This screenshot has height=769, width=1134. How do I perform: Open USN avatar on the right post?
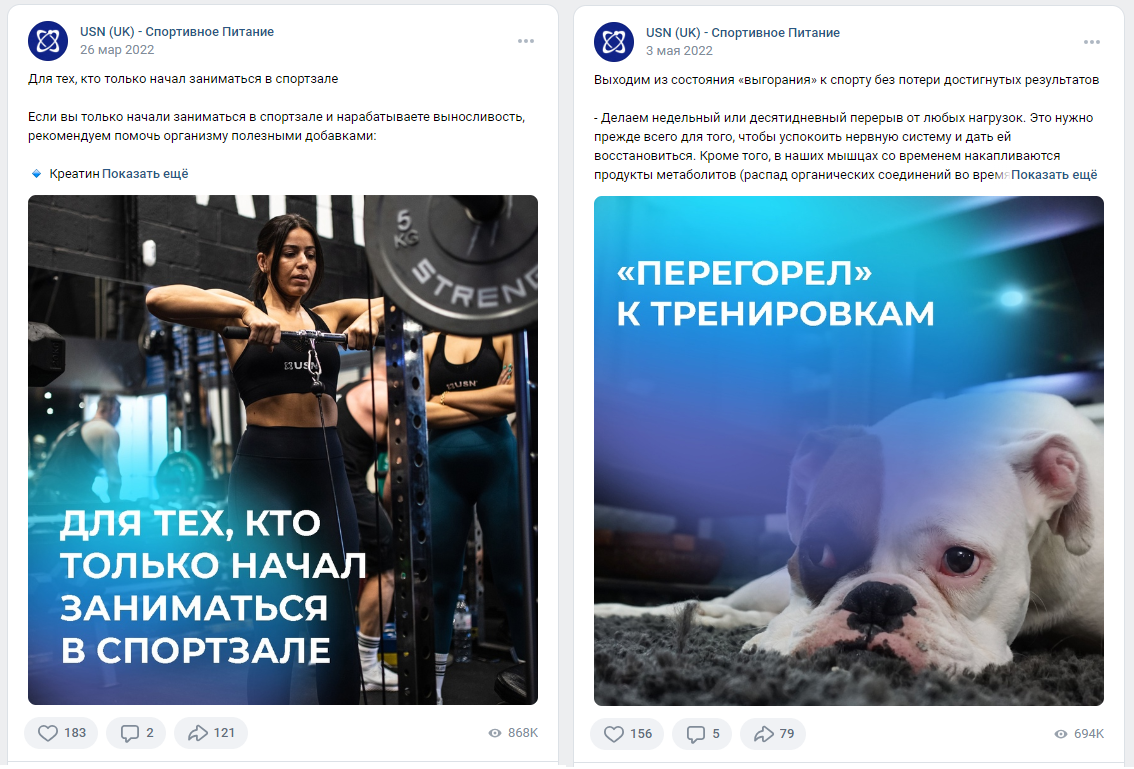(613, 42)
